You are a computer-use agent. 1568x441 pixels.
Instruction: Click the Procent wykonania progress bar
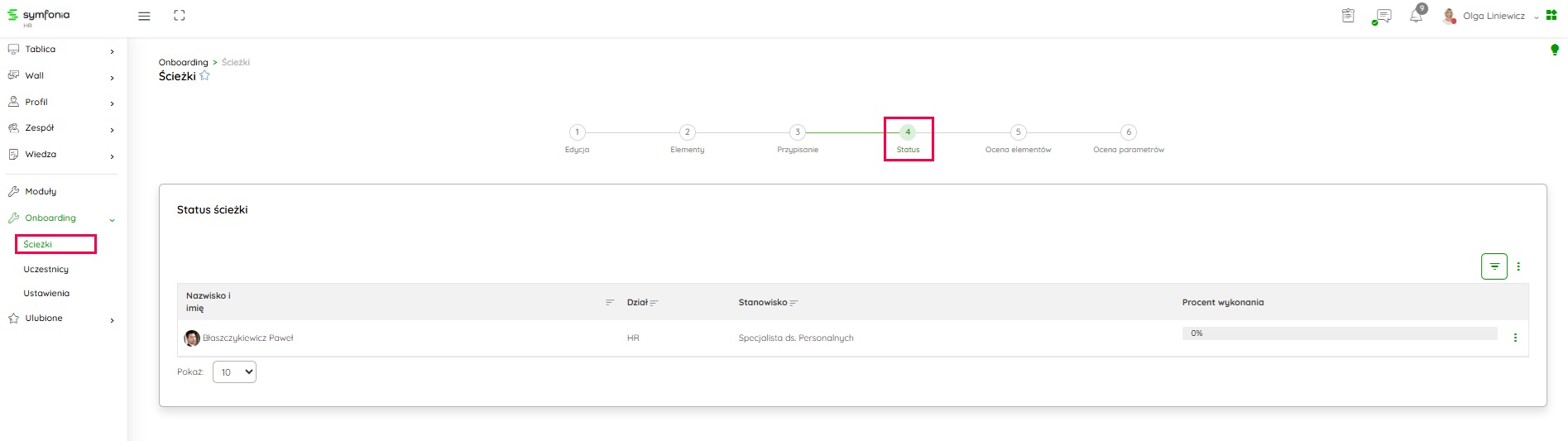coord(1339,333)
